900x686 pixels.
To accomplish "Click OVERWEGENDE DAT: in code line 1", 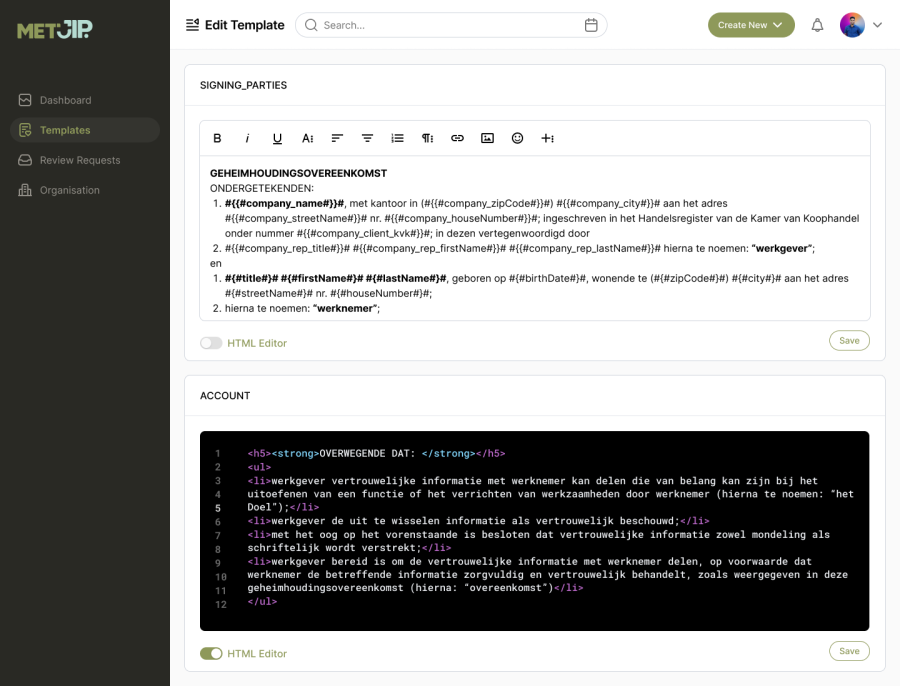I will coord(367,454).
